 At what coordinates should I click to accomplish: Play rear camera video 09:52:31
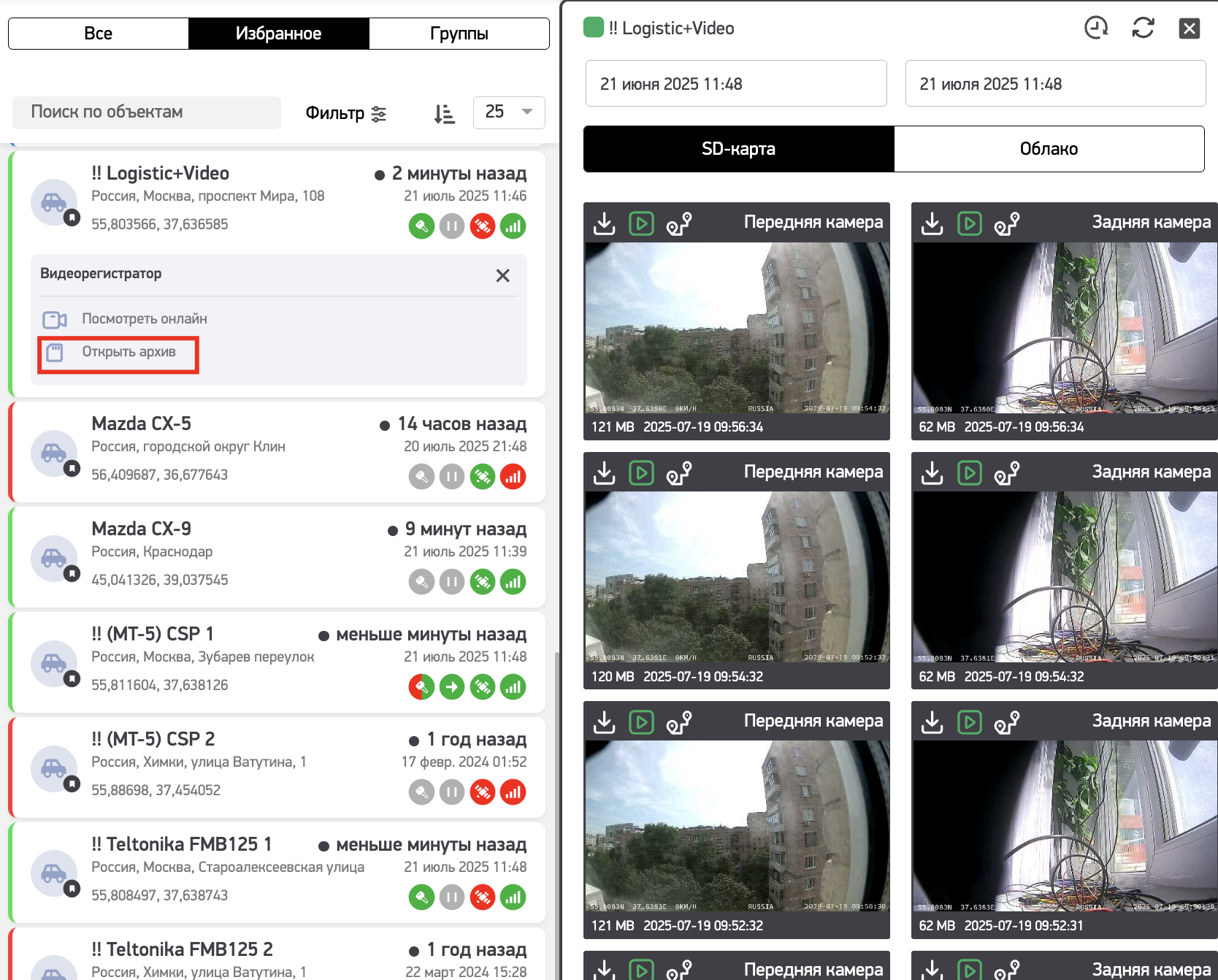point(970,723)
